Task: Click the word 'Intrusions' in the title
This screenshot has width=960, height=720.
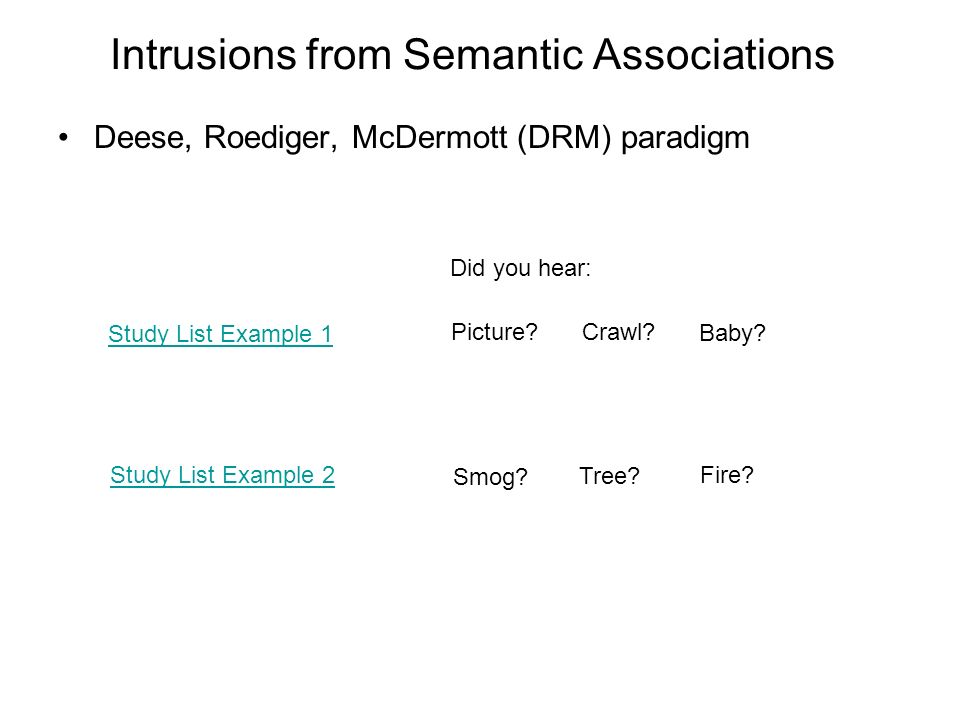Action: coord(203,54)
